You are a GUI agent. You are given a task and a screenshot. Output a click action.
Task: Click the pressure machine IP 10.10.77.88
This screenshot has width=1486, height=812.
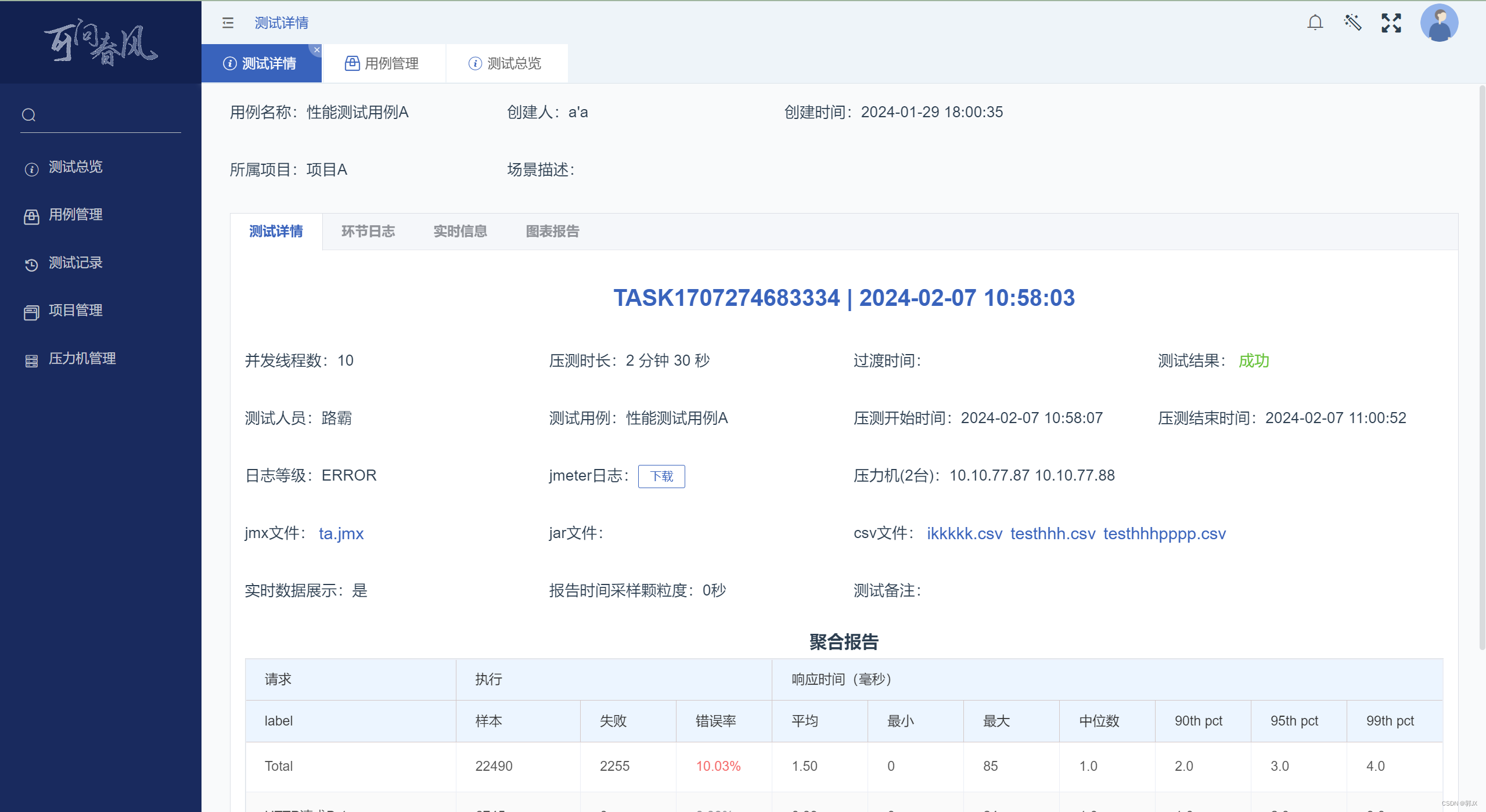[x=1074, y=475]
